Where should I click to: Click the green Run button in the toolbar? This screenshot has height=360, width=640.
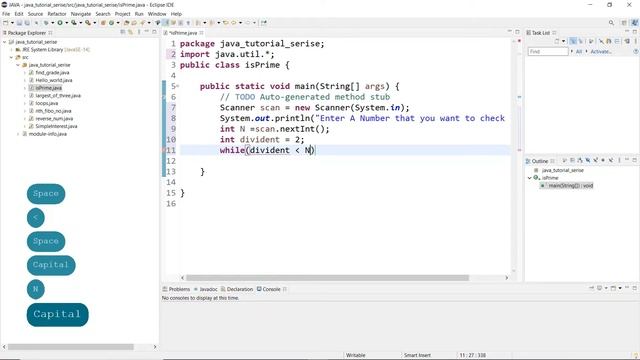click(x=60, y=23)
